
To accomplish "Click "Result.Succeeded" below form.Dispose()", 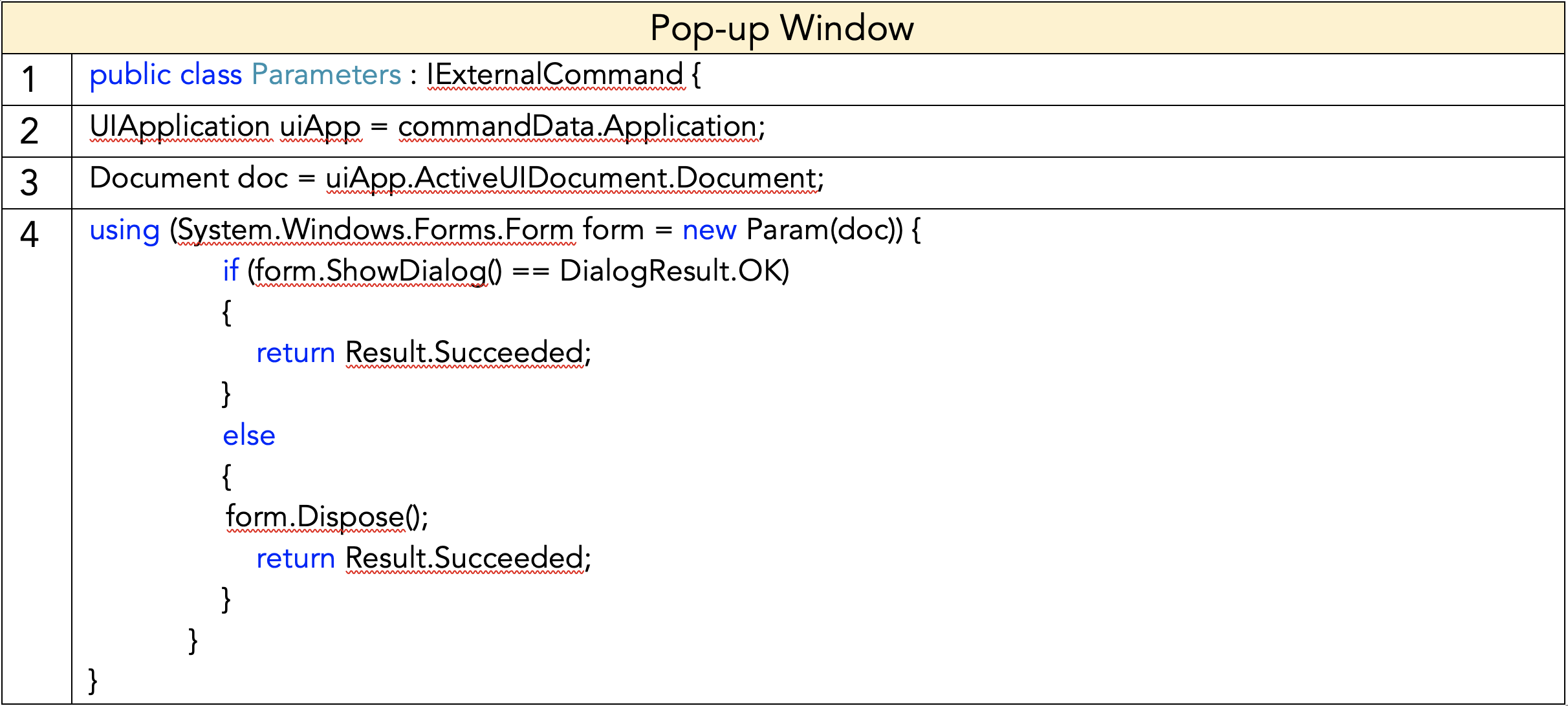I will click(x=464, y=559).
